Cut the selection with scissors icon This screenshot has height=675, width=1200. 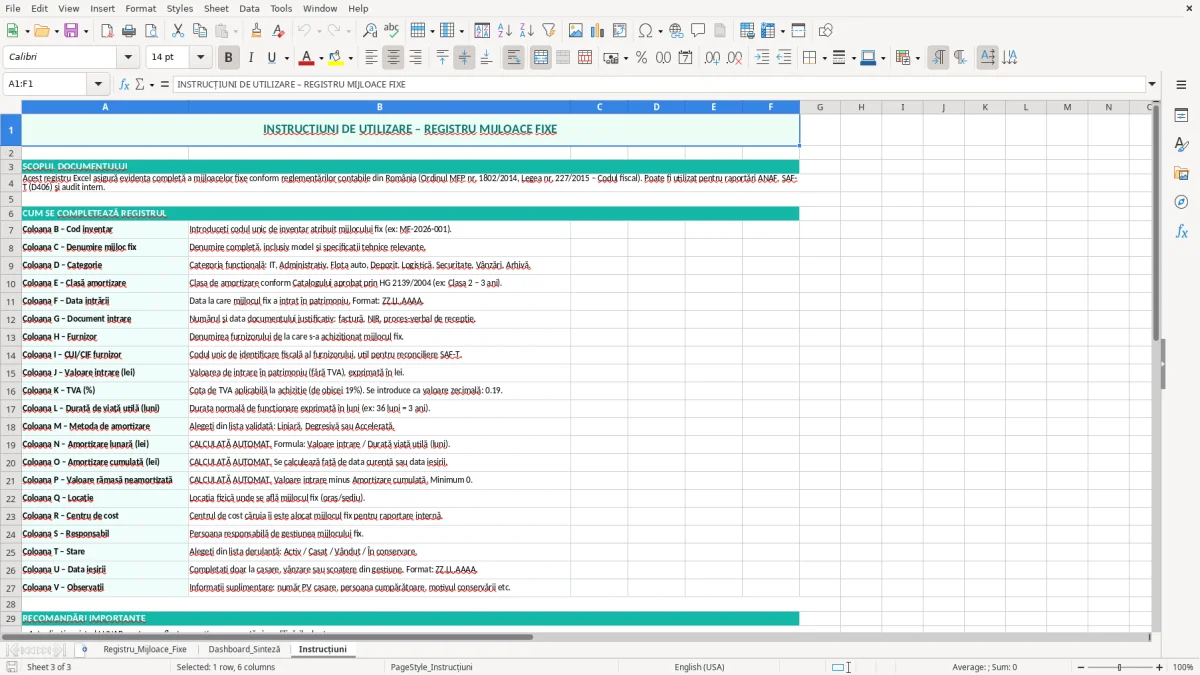(178, 31)
